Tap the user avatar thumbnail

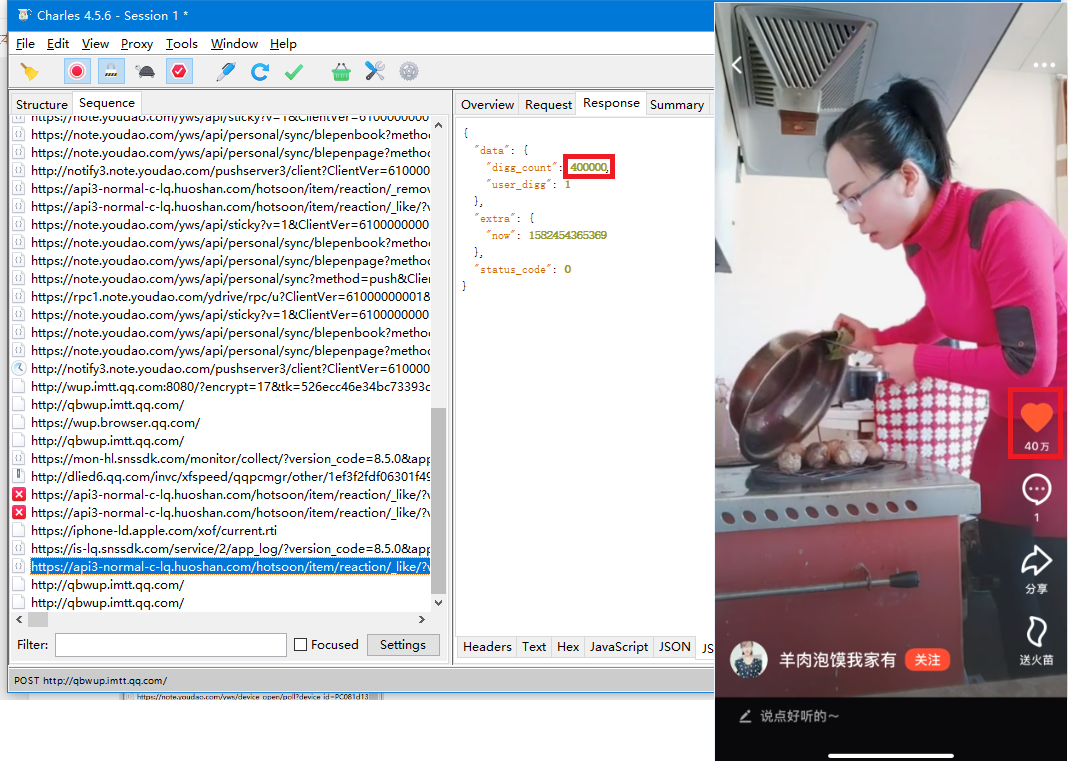click(x=749, y=659)
